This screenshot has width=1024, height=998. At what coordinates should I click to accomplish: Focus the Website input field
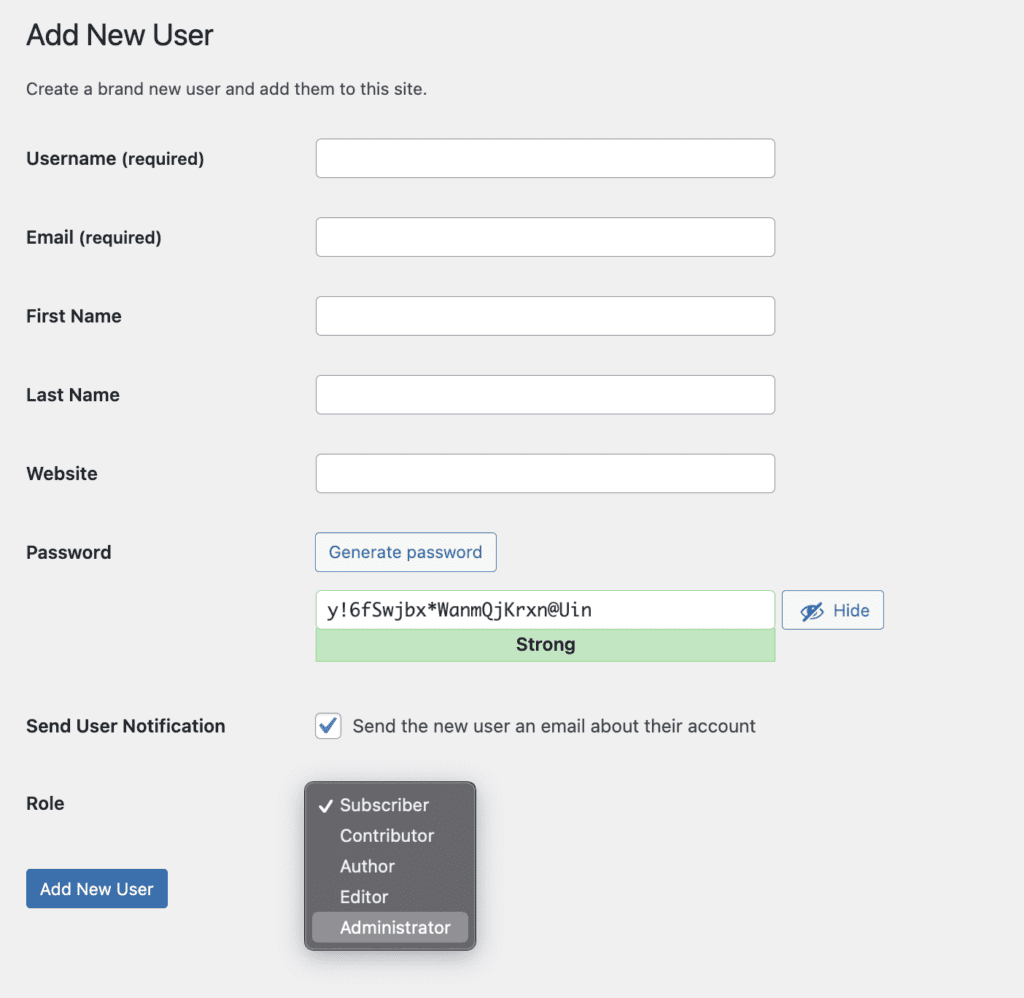[545, 474]
